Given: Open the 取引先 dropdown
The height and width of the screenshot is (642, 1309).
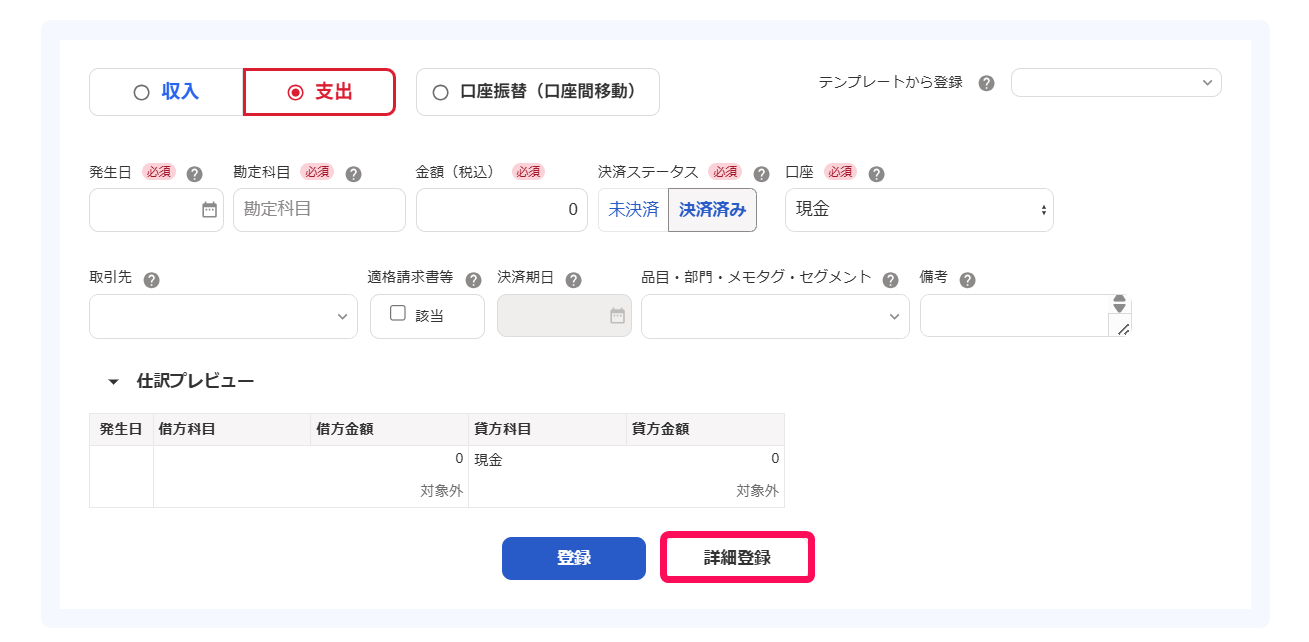Looking at the screenshot, I should click(x=223, y=316).
